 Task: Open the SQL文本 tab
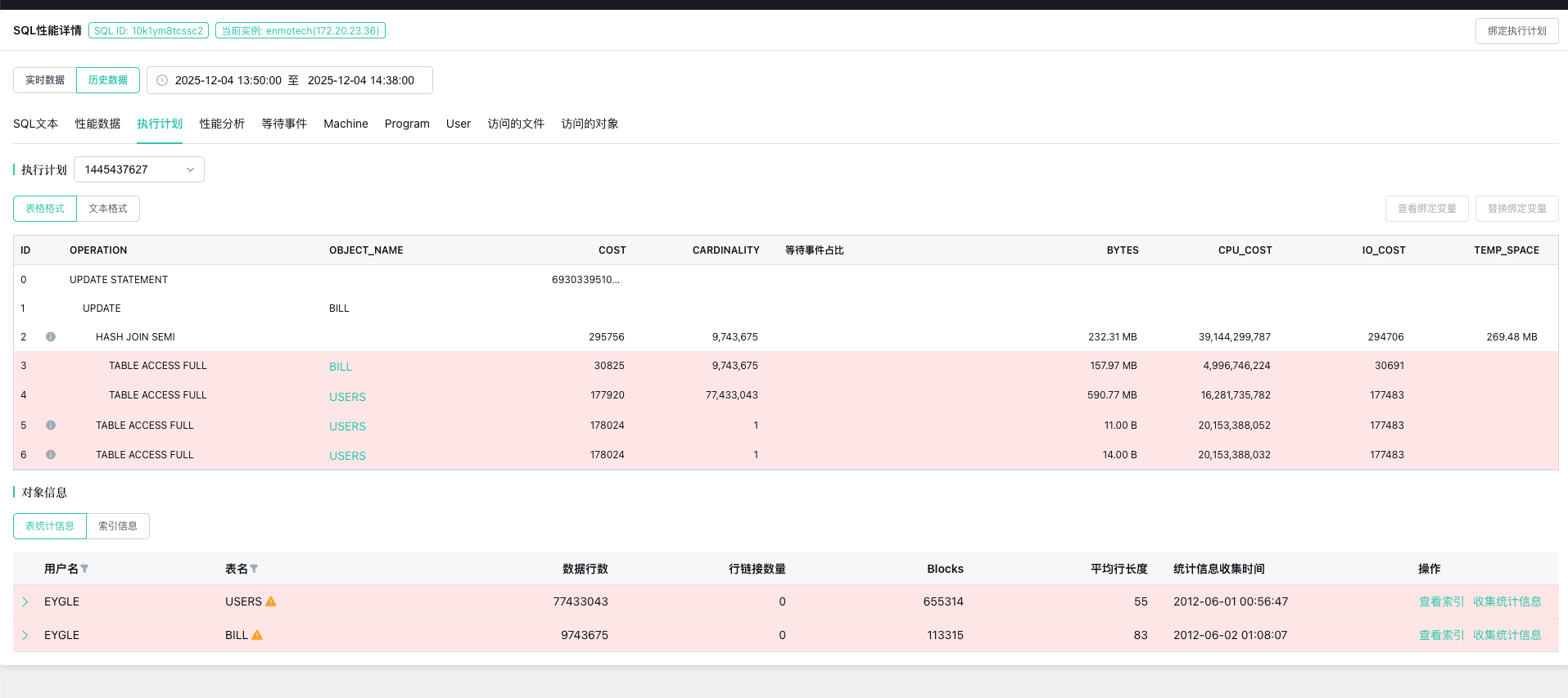tap(35, 124)
